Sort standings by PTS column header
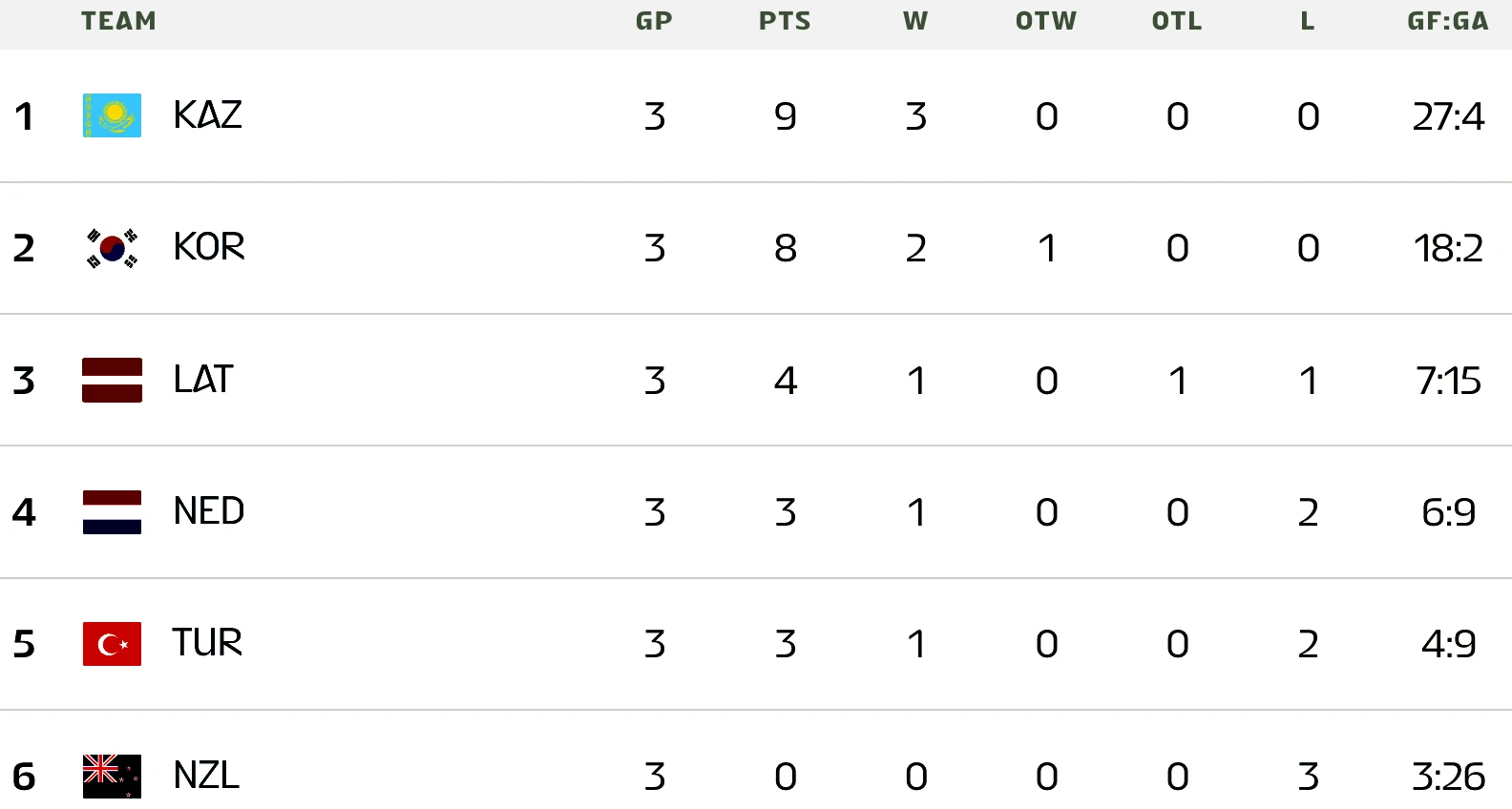The height and width of the screenshot is (809, 1512). pos(785,21)
